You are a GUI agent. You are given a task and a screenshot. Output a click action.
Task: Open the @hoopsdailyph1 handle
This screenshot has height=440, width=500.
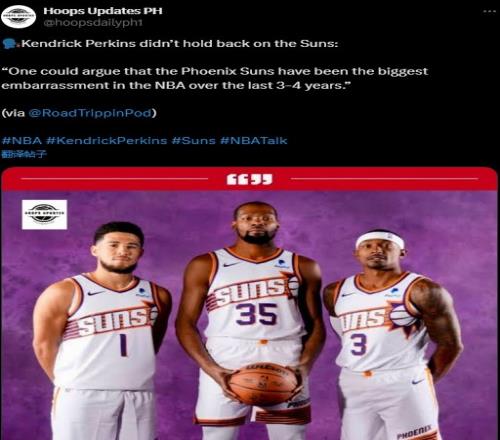(93, 22)
